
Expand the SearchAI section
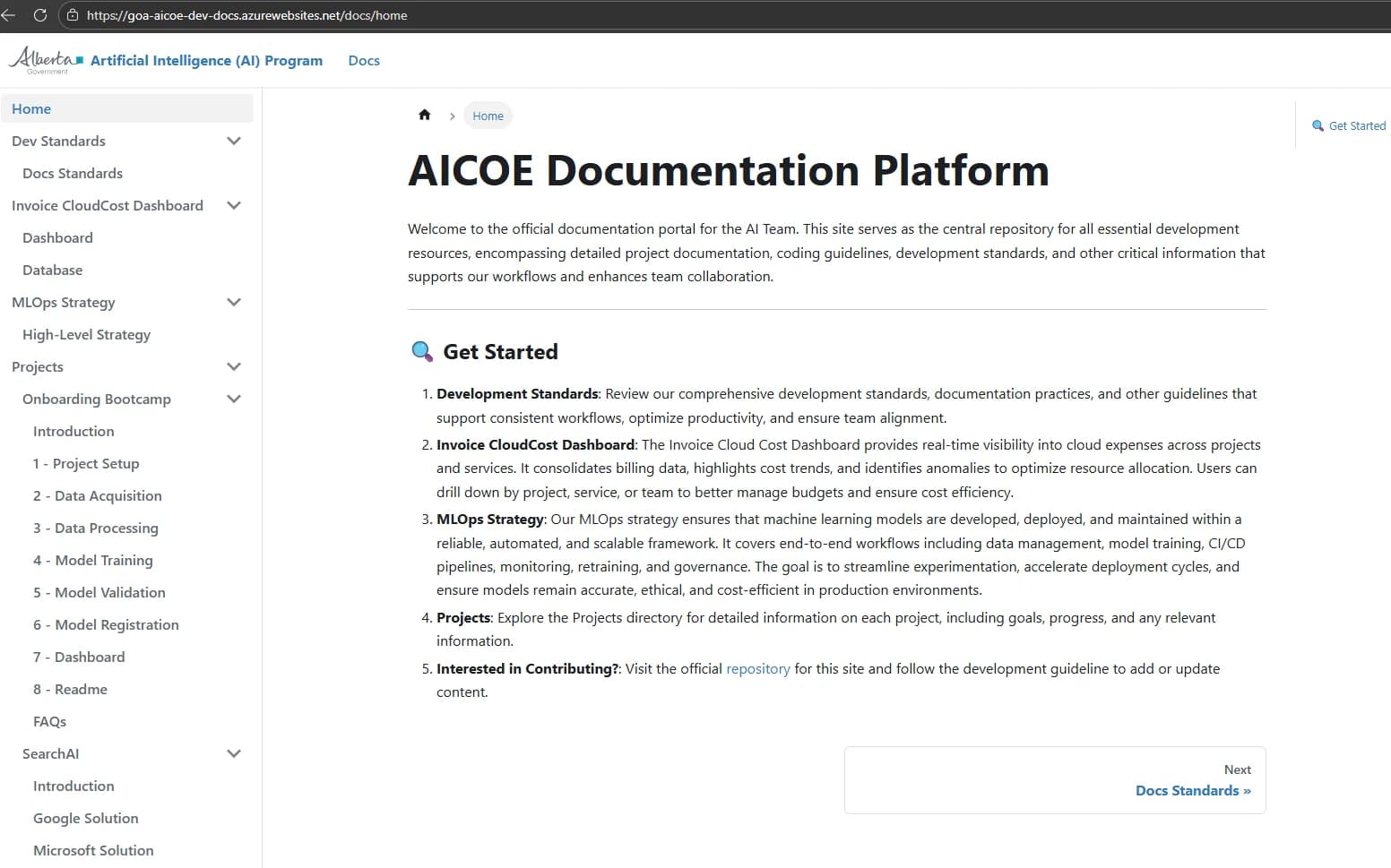tap(234, 753)
